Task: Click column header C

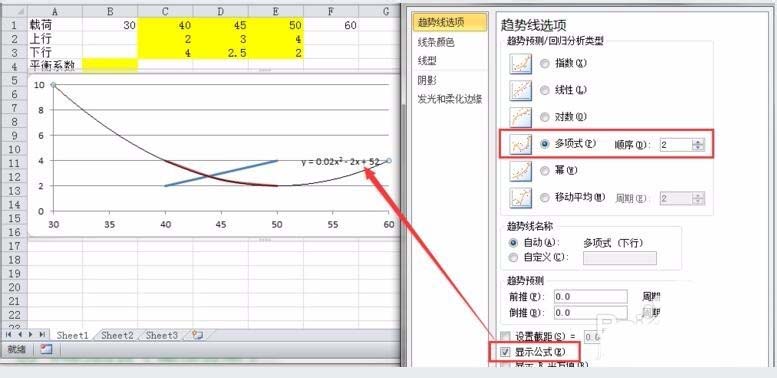Action: pos(166,12)
